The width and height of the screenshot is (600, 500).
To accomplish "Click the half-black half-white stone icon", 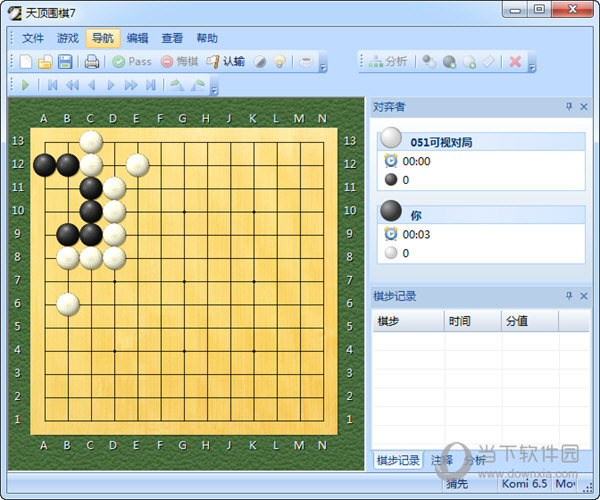I will [260, 62].
